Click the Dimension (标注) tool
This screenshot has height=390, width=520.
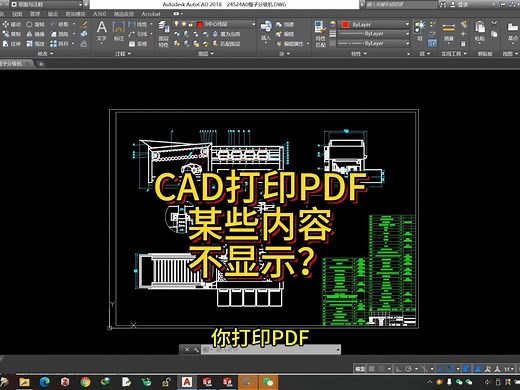click(118, 31)
